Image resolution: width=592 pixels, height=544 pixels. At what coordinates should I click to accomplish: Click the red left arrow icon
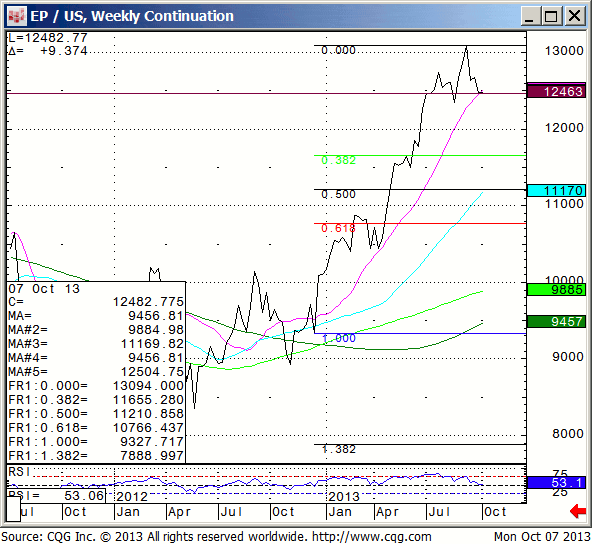[x=578, y=512]
